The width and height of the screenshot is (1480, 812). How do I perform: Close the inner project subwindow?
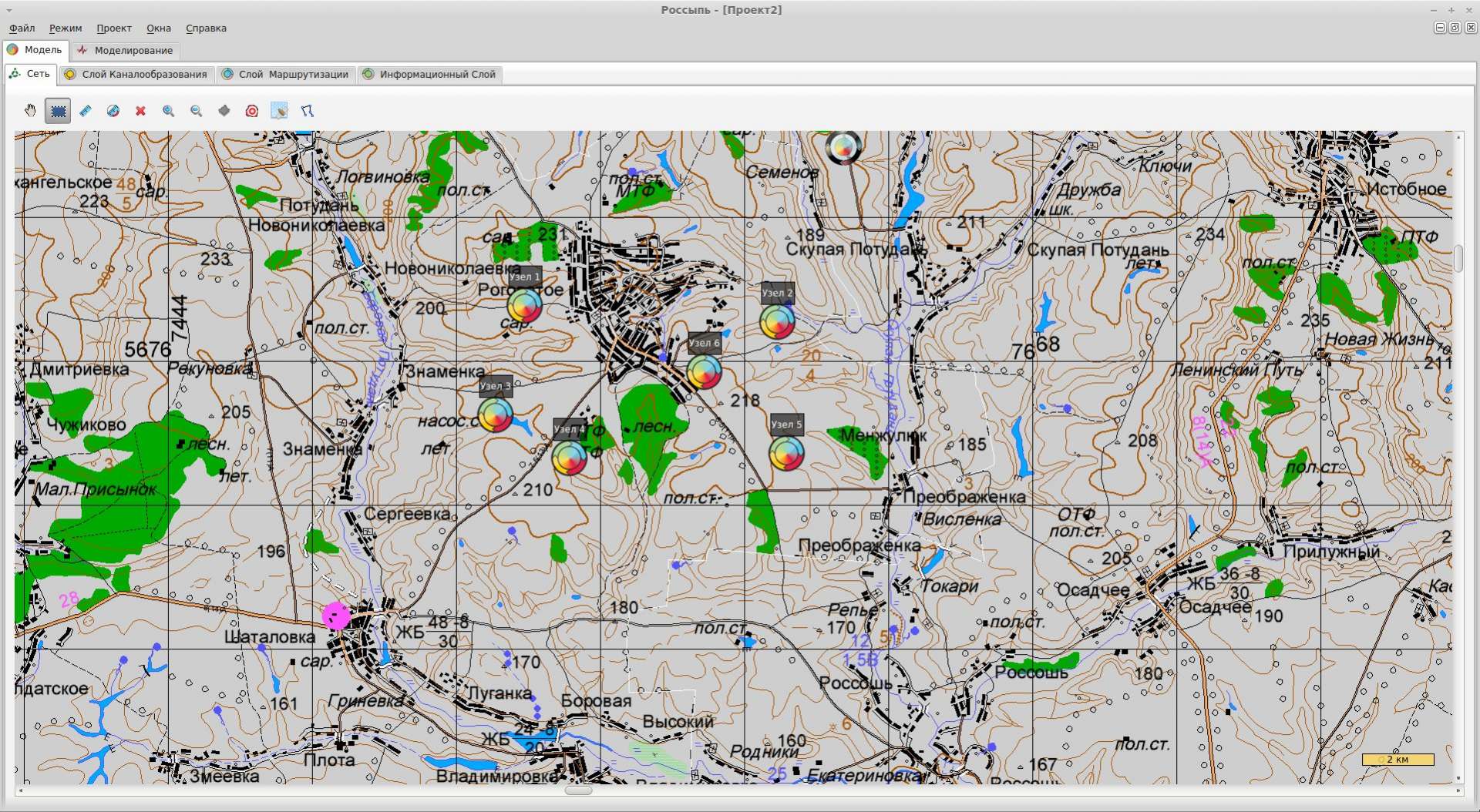click(x=1471, y=28)
